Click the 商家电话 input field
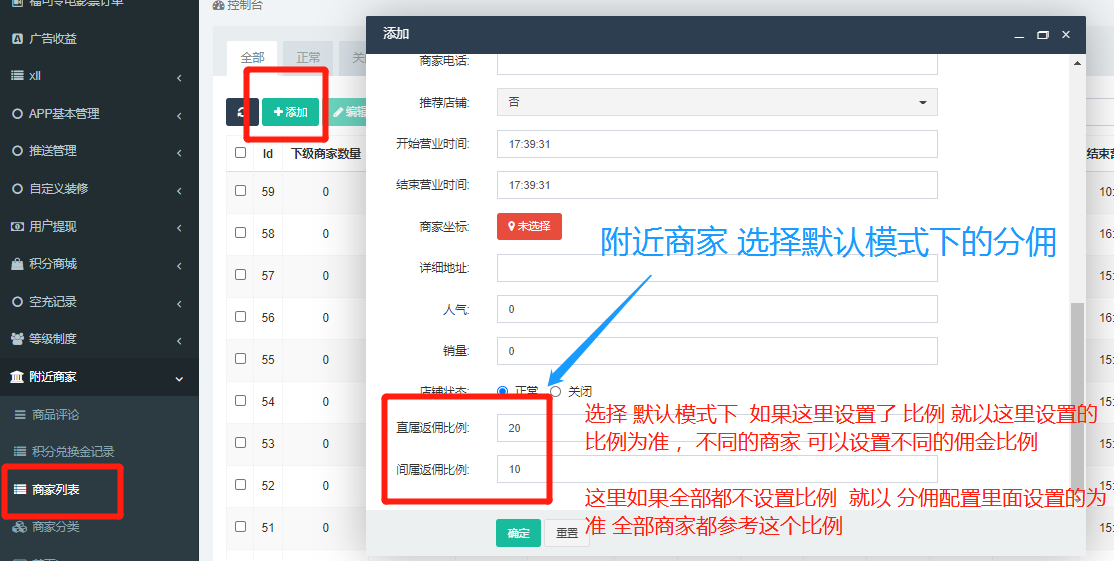Screen dimensions: 1114x561 pos(717,64)
